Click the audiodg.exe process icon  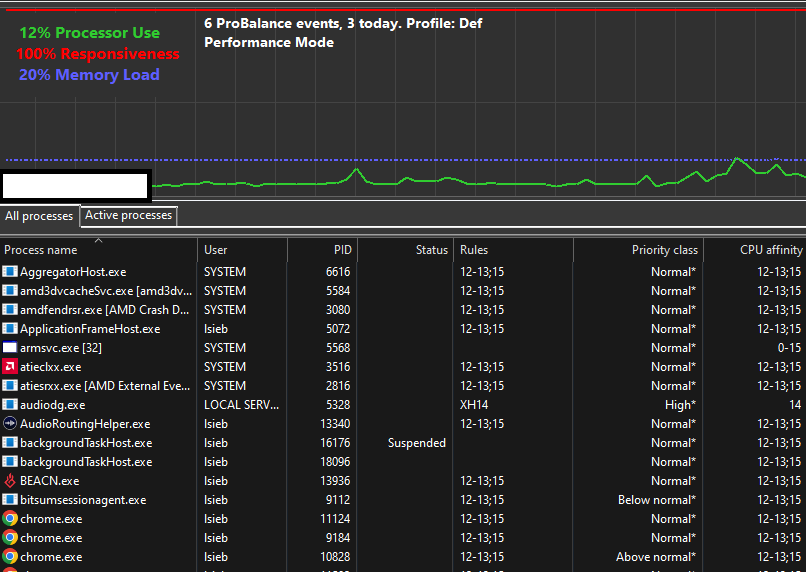click(10, 404)
